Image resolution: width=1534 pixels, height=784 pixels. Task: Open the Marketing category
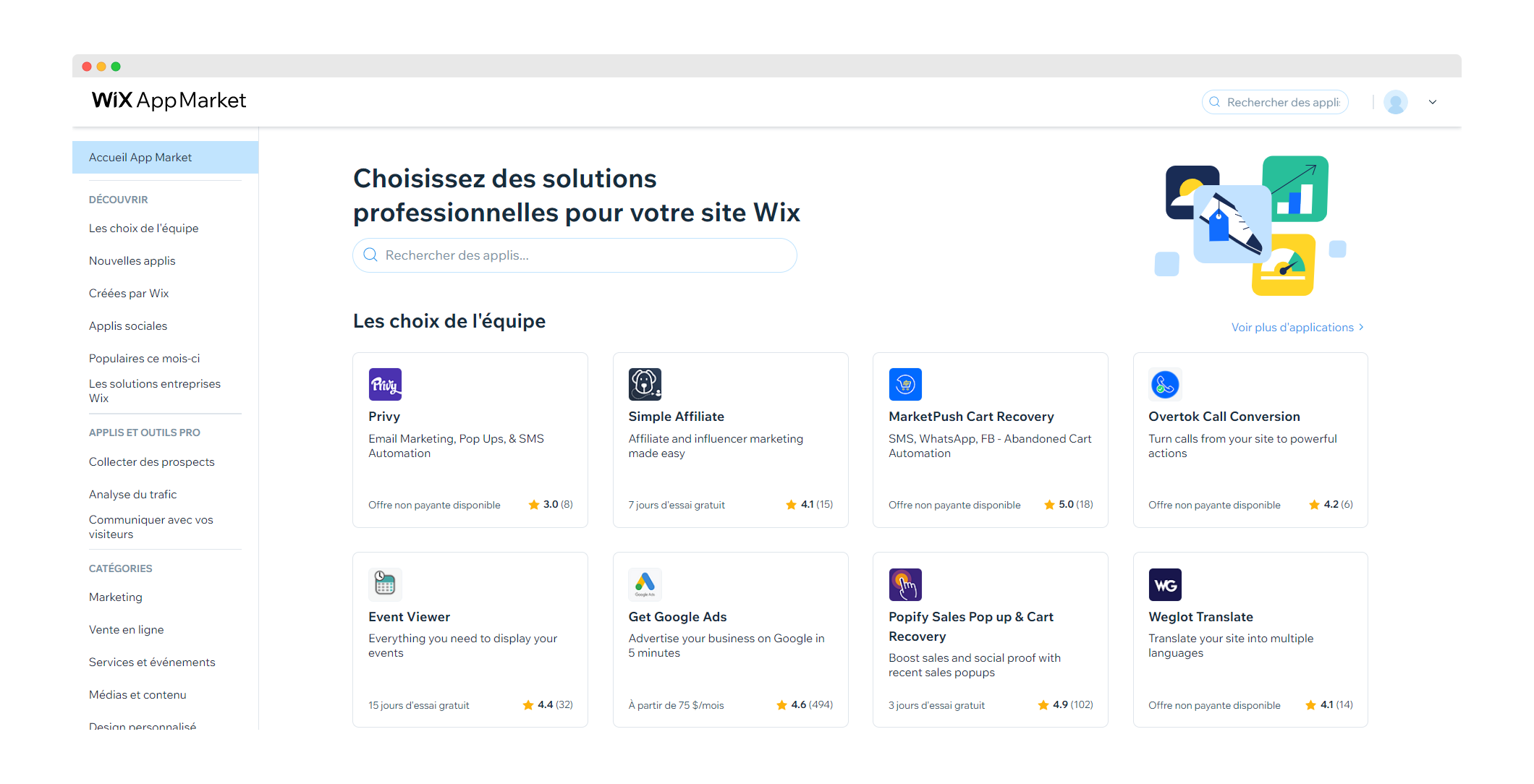click(x=116, y=597)
